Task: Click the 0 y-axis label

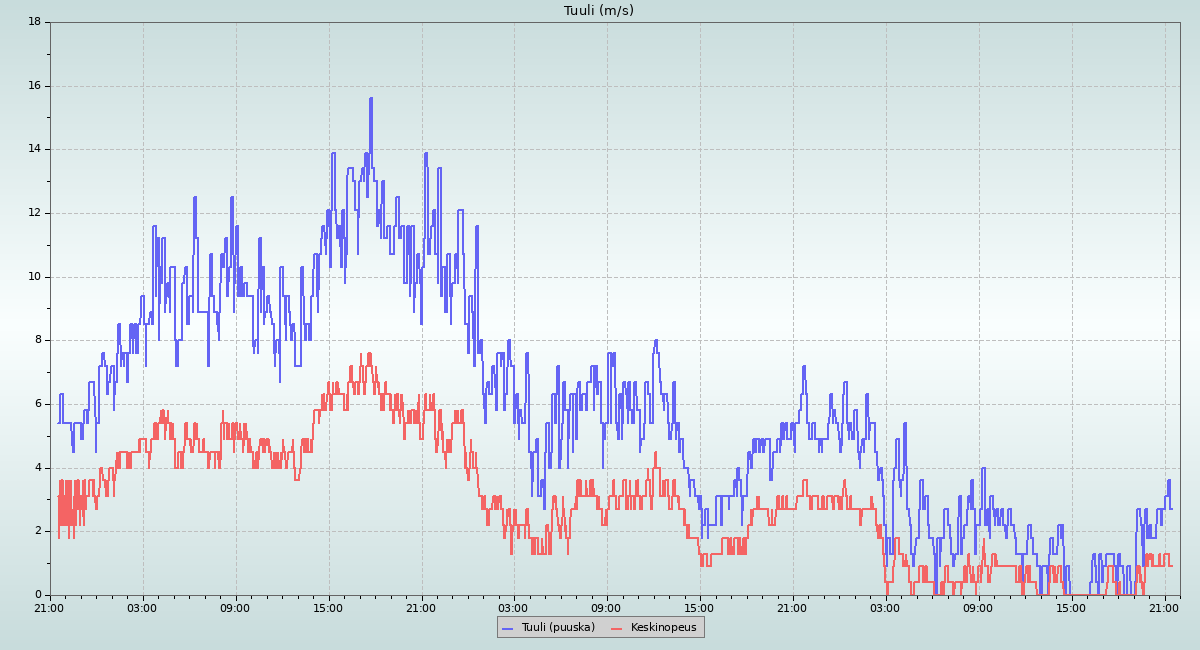Action: click(37, 595)
